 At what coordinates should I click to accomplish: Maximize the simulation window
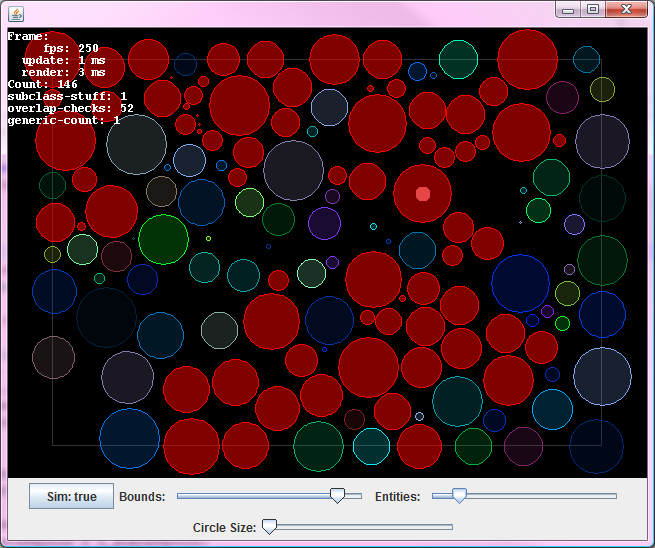click(593, 9)
